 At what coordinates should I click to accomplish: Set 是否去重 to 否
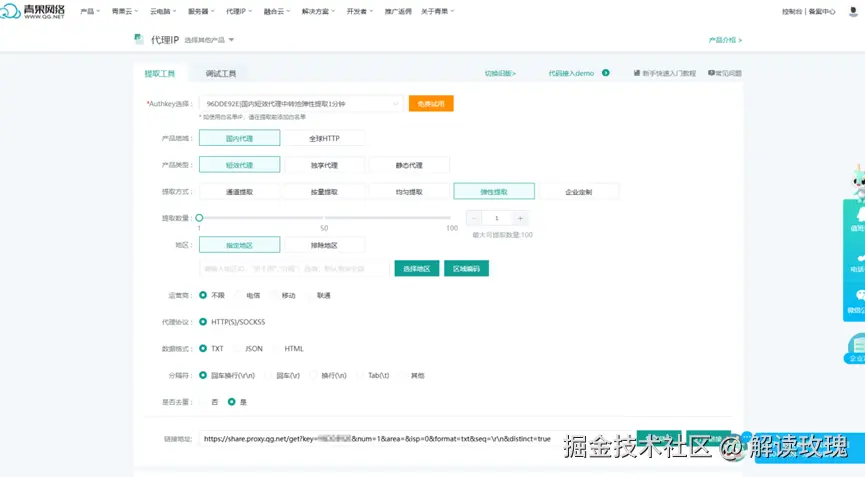point(204,402)
